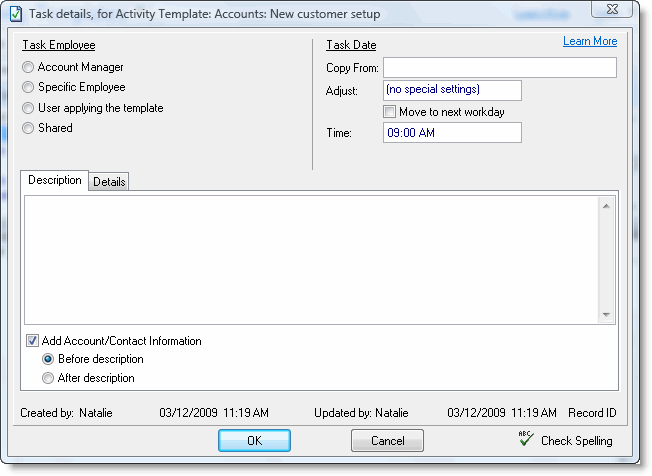Pick the Shared task employee option
Screen dimensions: 652x476
pos(28,128)
